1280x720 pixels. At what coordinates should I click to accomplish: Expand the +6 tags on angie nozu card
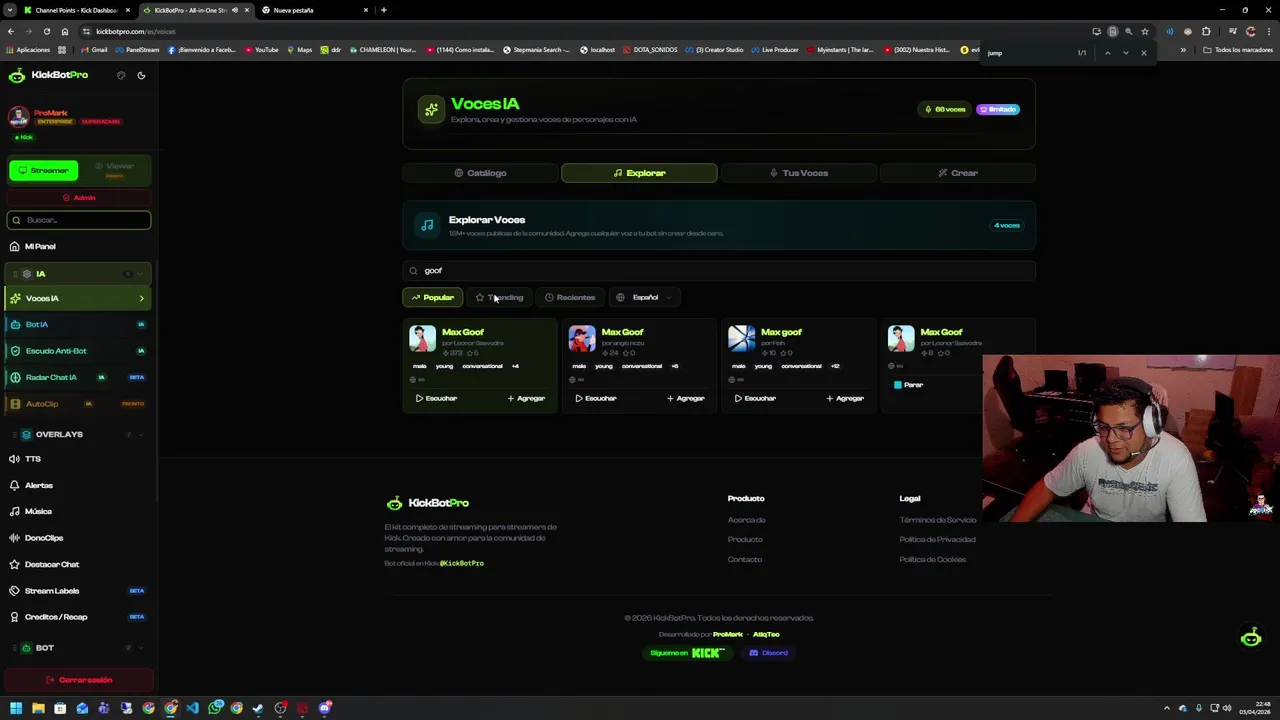click(x=674, y=366)
